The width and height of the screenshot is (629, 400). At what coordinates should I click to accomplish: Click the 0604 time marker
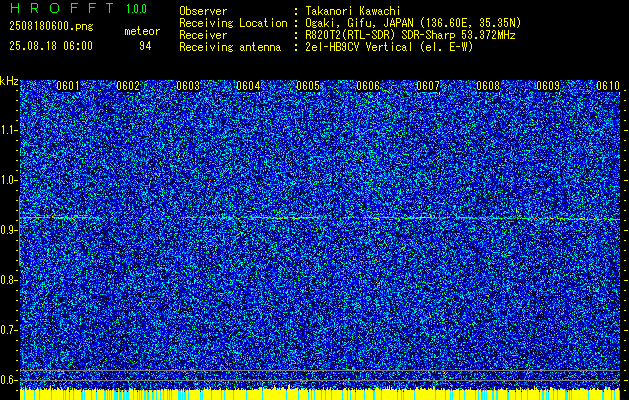coord(248,86)
